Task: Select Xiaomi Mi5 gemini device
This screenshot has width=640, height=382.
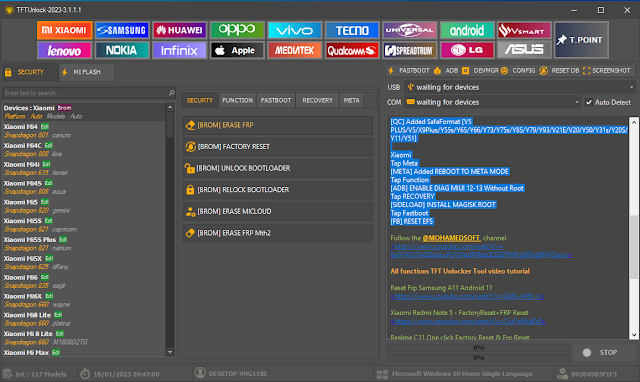Action: [x=84, y=206]
